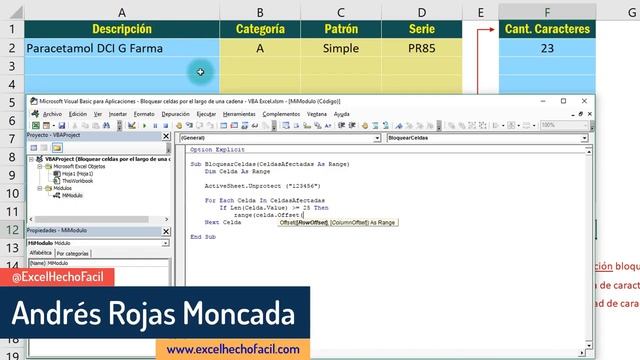Click the Break pause icon in the toolbar
The height and width of the screenshot is (360, 640).
coord(155,126)
